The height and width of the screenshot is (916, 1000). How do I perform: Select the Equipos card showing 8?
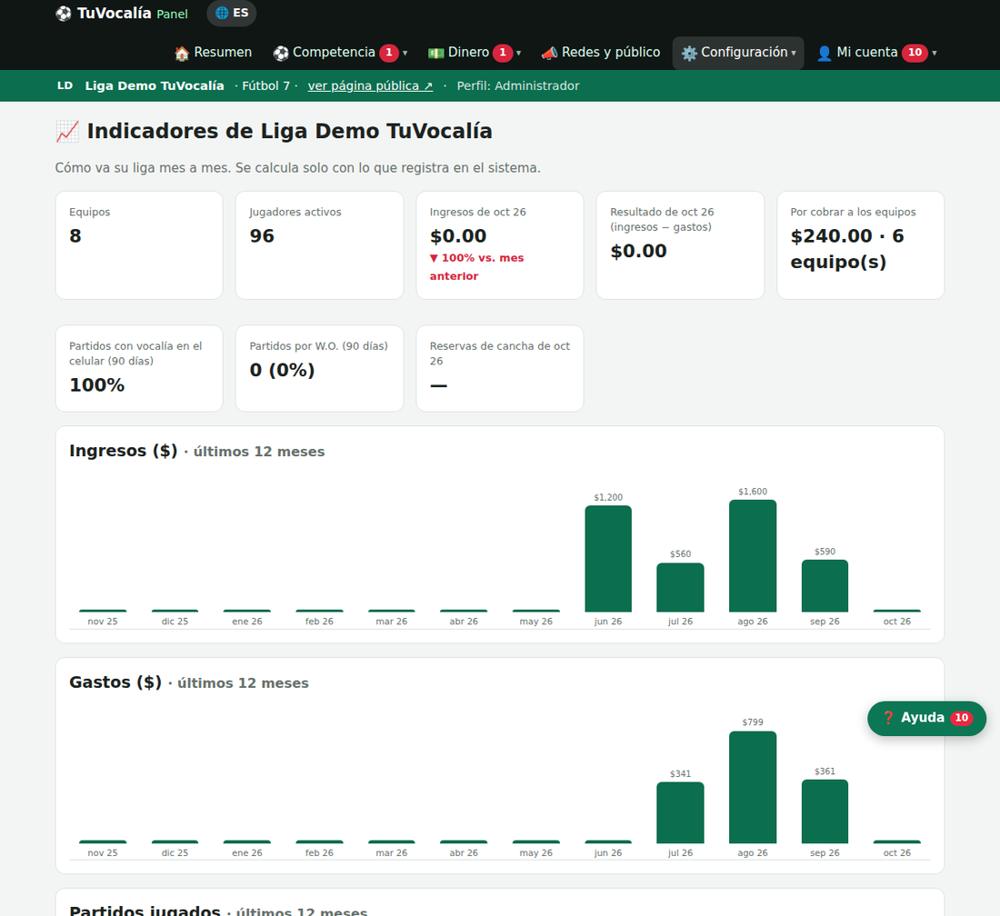(x=139, y=245)
